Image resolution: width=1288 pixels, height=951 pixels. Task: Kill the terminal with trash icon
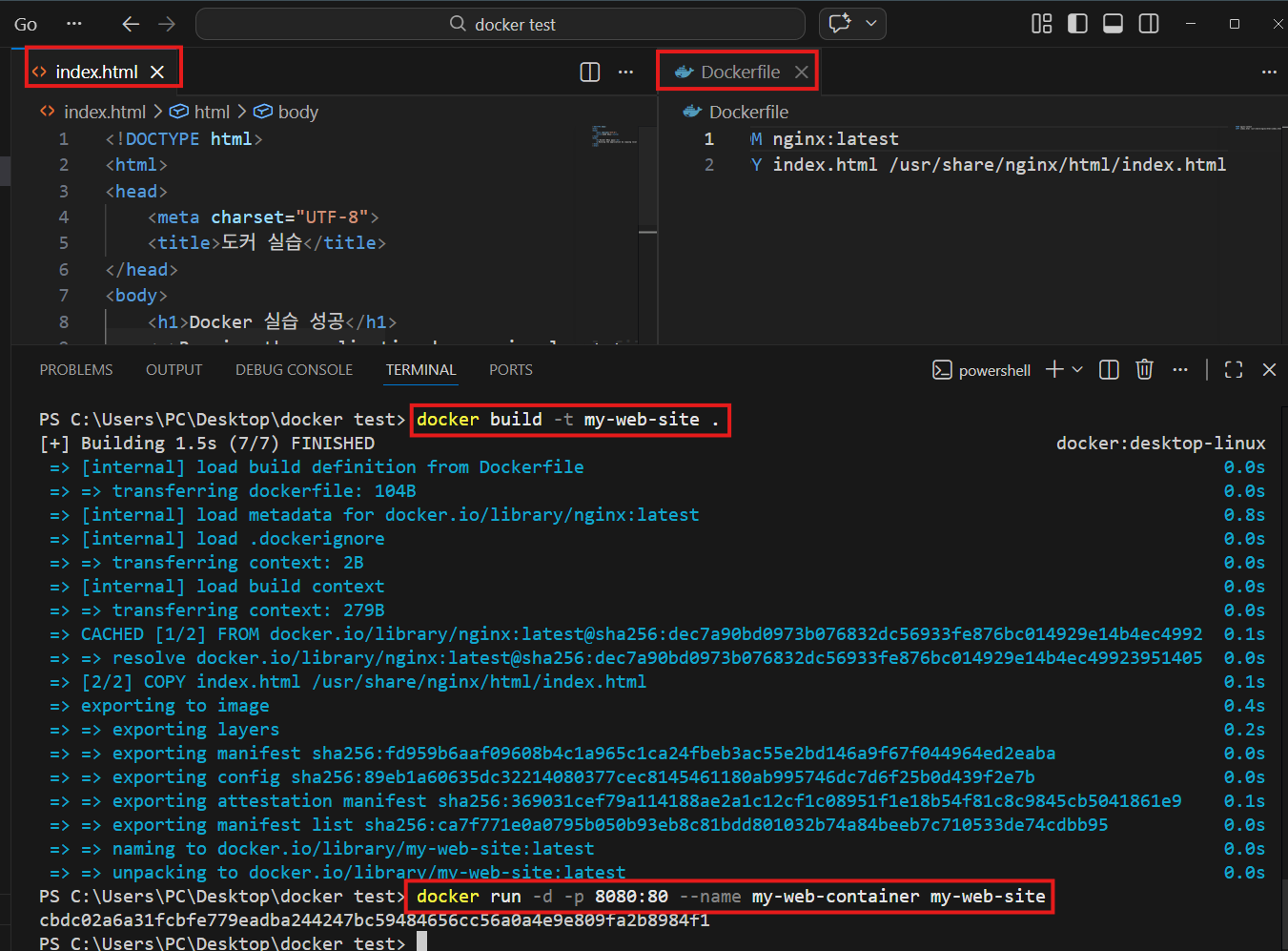(x=1144, y=369)
